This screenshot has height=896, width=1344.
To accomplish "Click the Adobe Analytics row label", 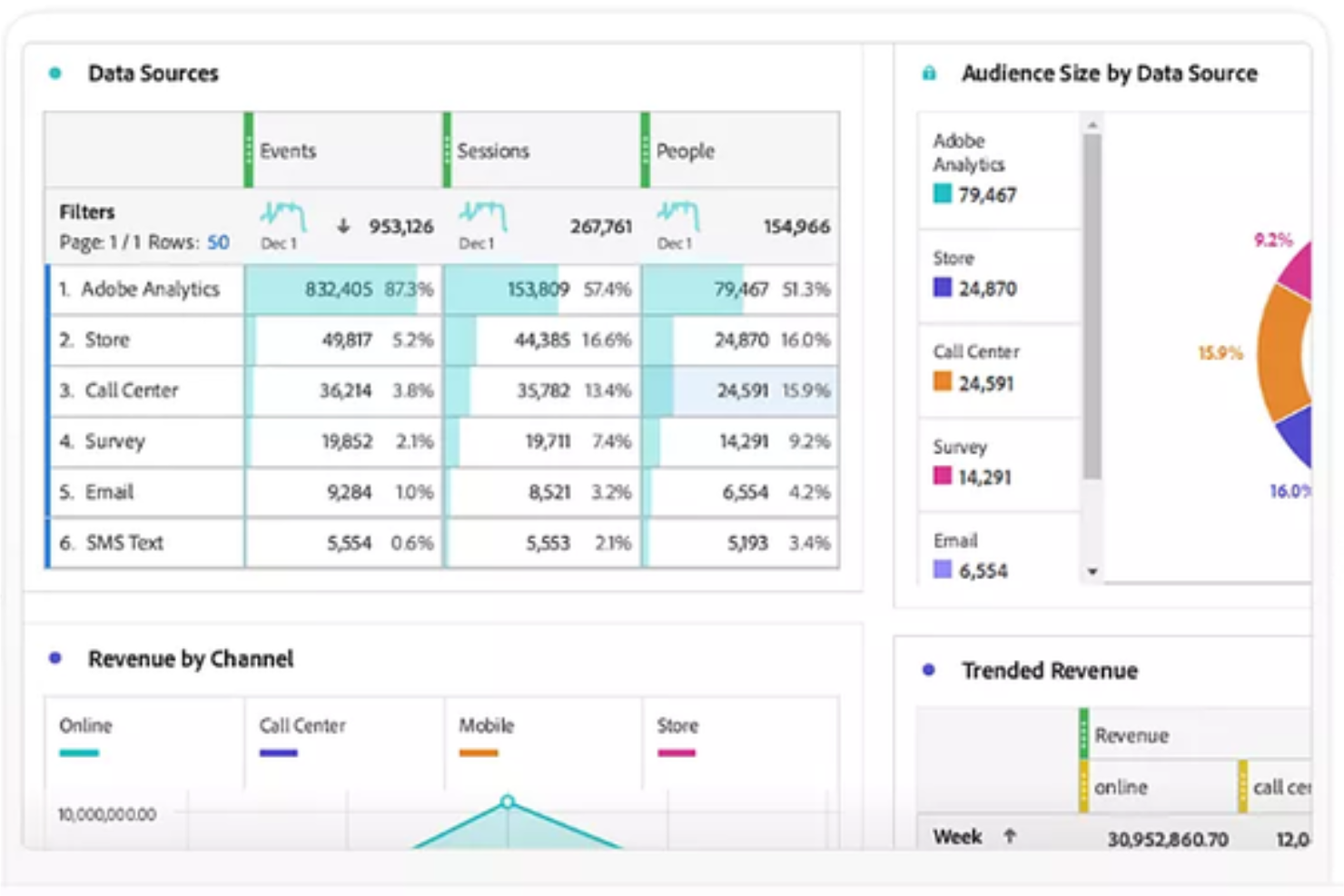I will point(151,289).
